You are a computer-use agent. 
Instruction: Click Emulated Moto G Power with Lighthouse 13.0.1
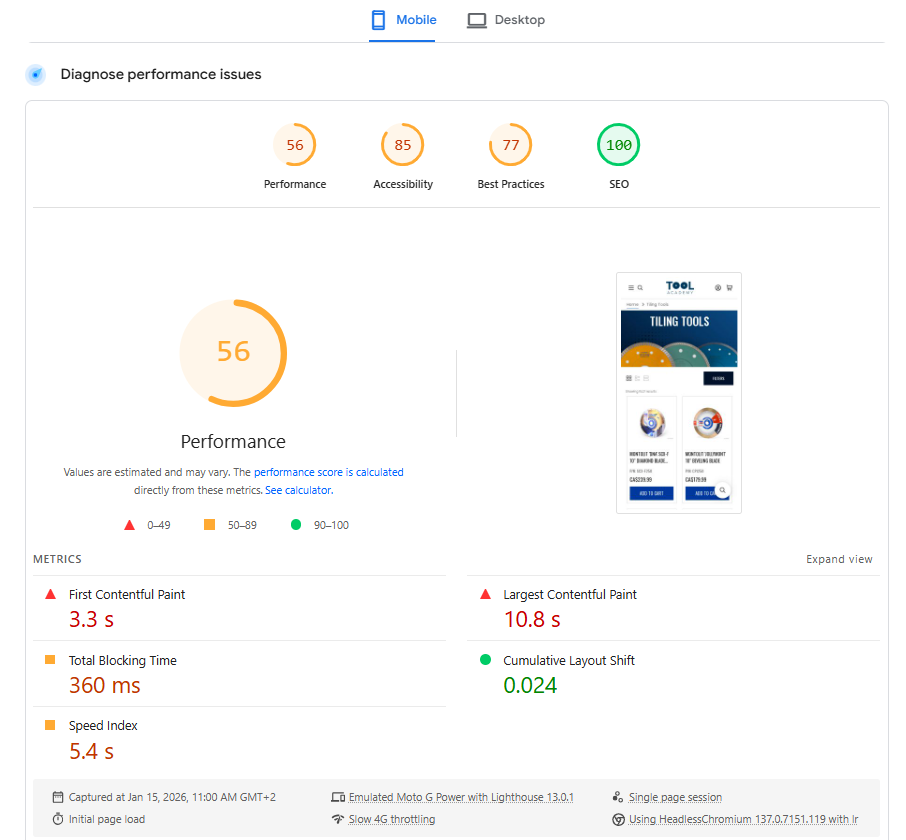[x=461, y=797]
